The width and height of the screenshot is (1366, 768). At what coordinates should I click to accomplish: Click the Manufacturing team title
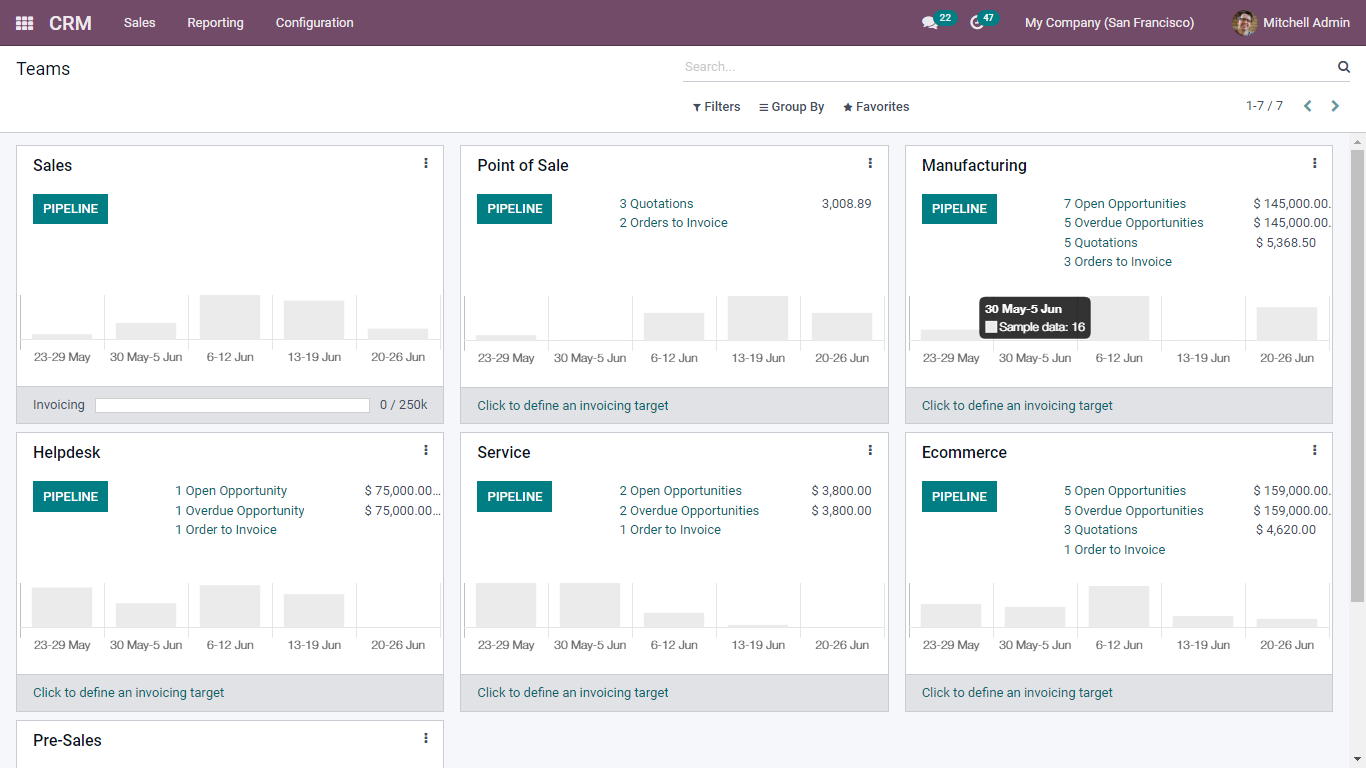point(974,166)
